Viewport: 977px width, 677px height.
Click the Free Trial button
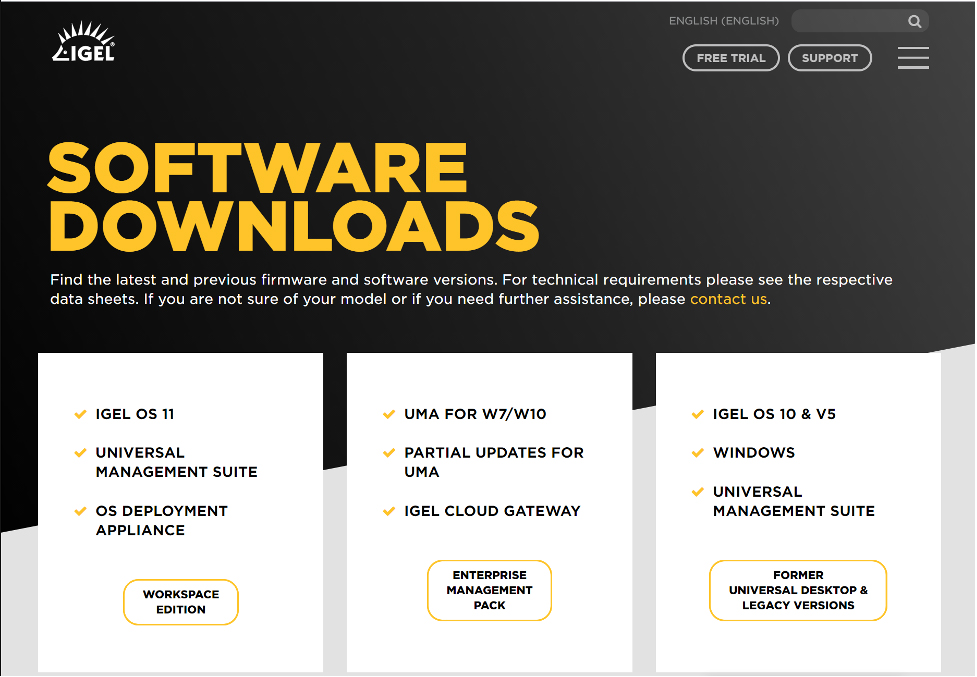click(731, 58)
